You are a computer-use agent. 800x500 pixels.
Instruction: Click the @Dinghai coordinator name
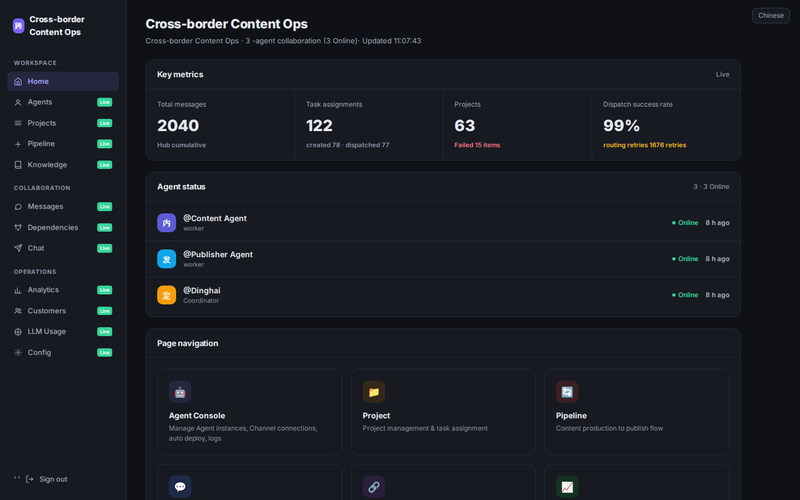(202, 291)
